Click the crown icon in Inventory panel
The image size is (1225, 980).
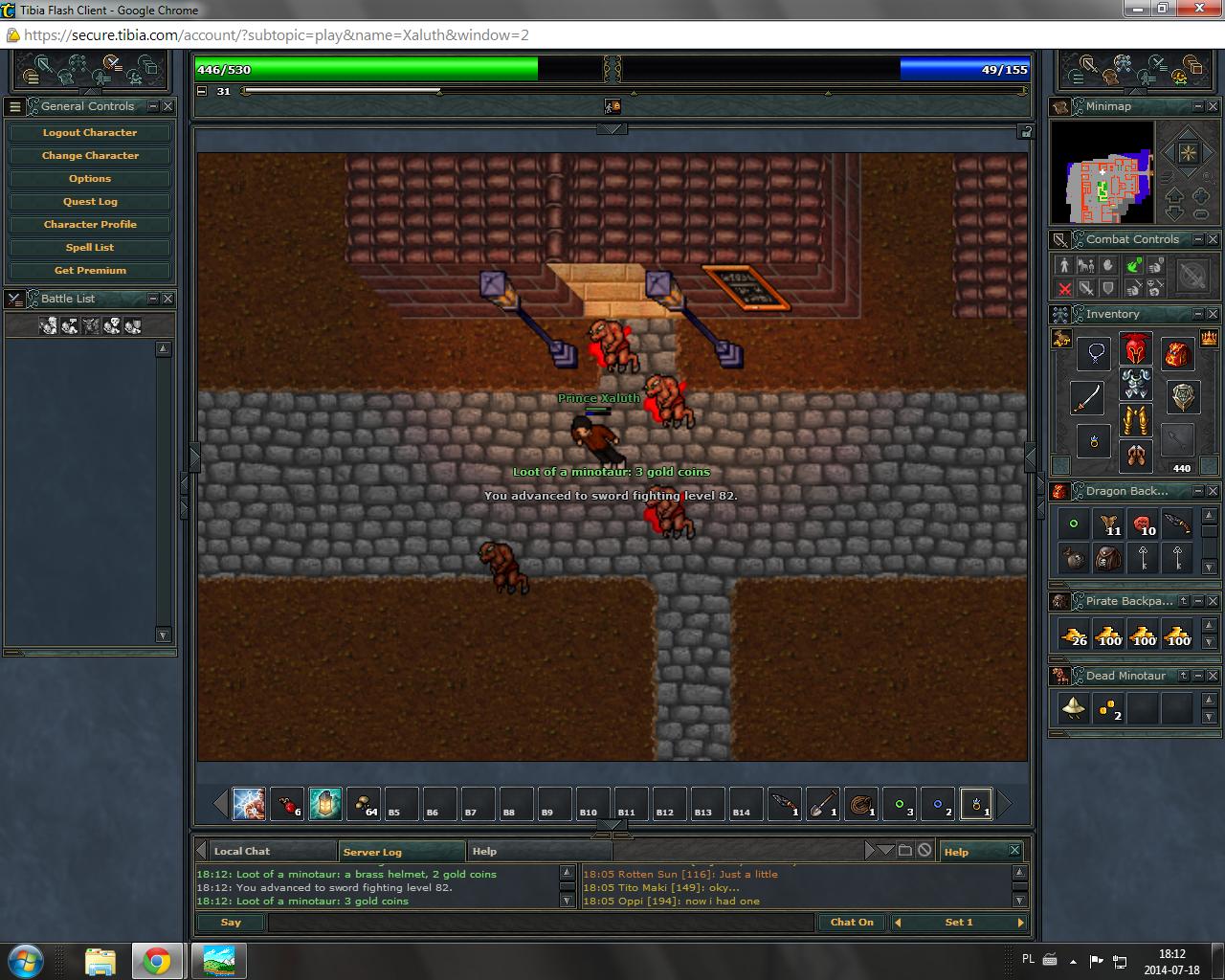[1209, 338]
